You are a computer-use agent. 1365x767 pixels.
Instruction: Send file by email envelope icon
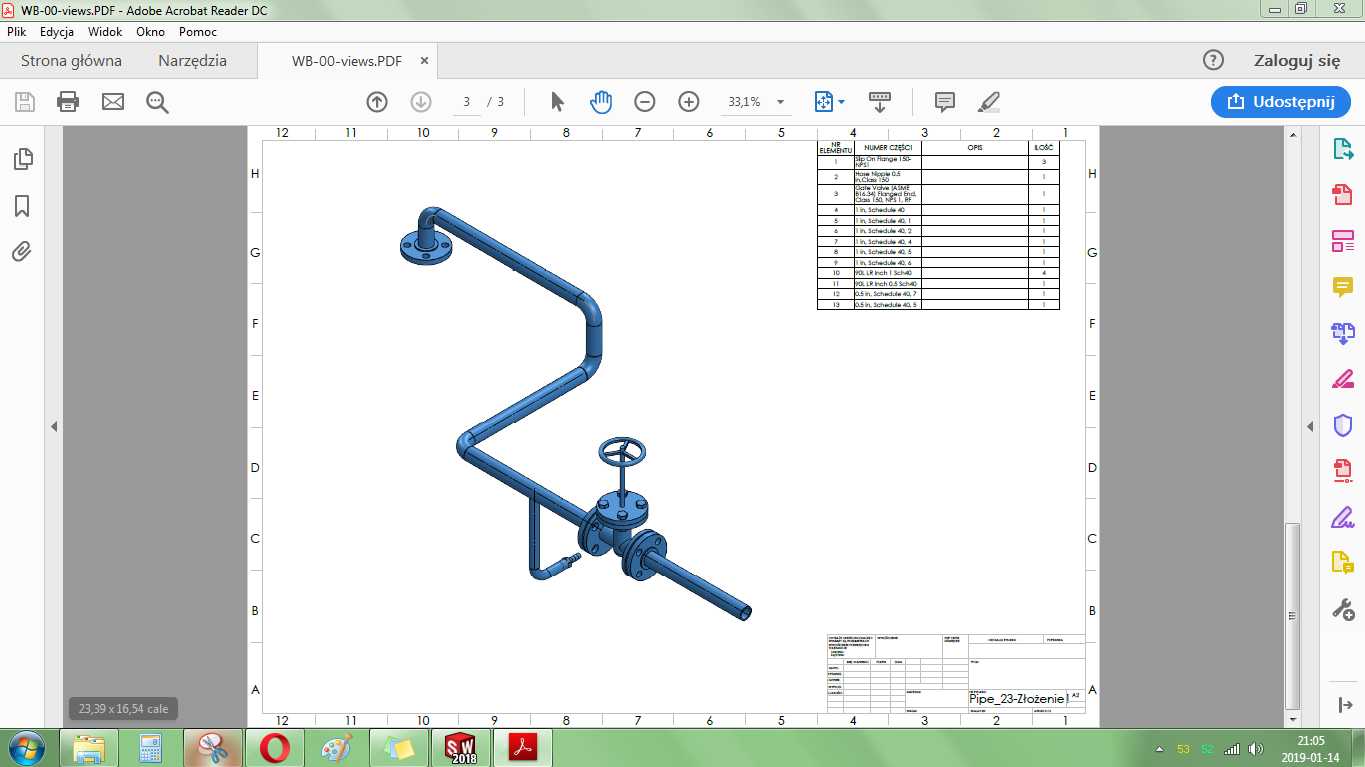click(x=113, y=101)
